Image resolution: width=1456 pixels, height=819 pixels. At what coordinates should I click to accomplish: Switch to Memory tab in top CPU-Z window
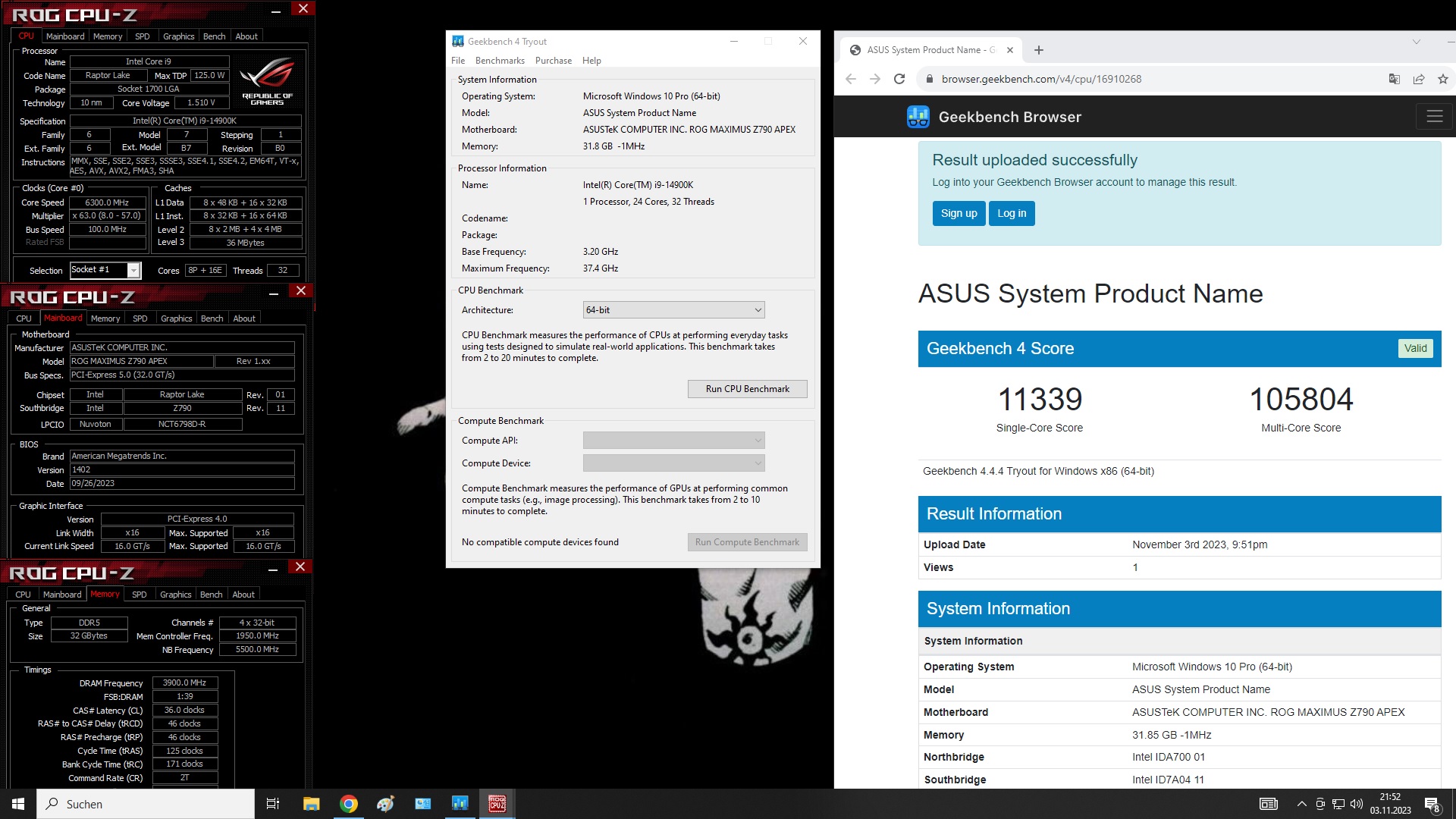tap(108, 36)
